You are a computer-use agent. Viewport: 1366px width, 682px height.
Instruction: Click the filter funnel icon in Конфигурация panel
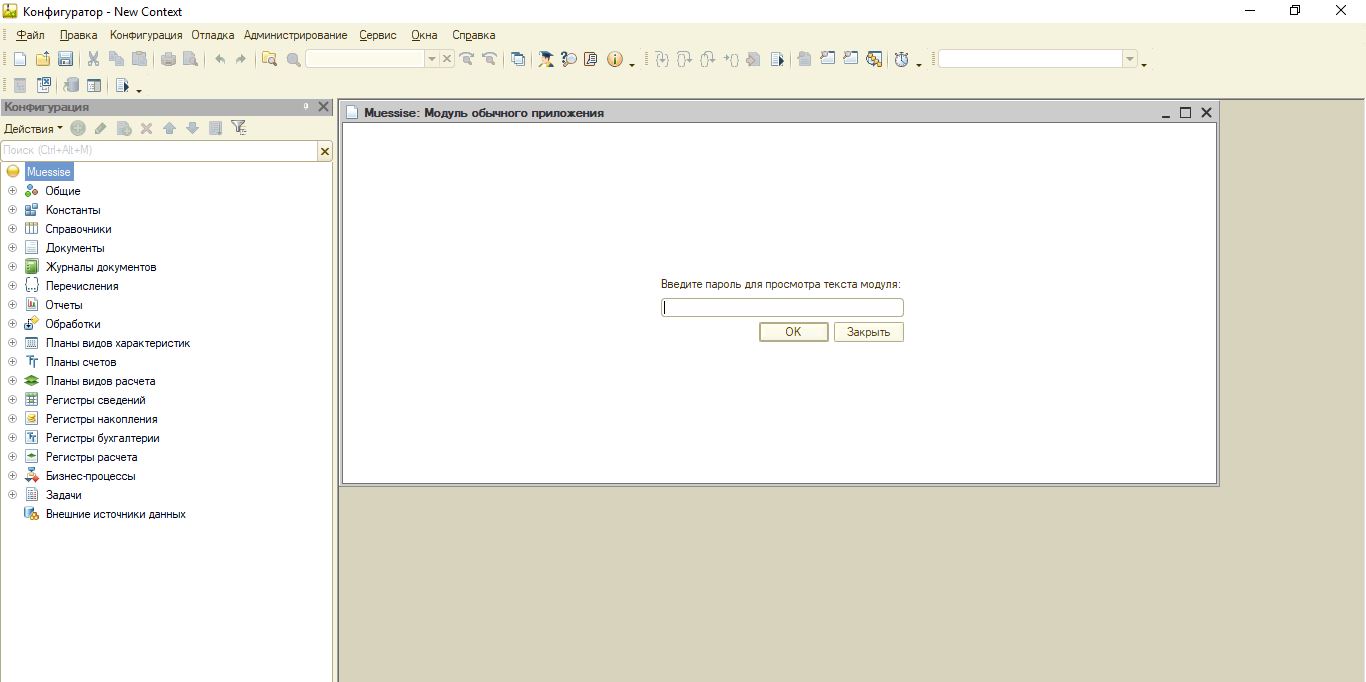coord(238,128)
